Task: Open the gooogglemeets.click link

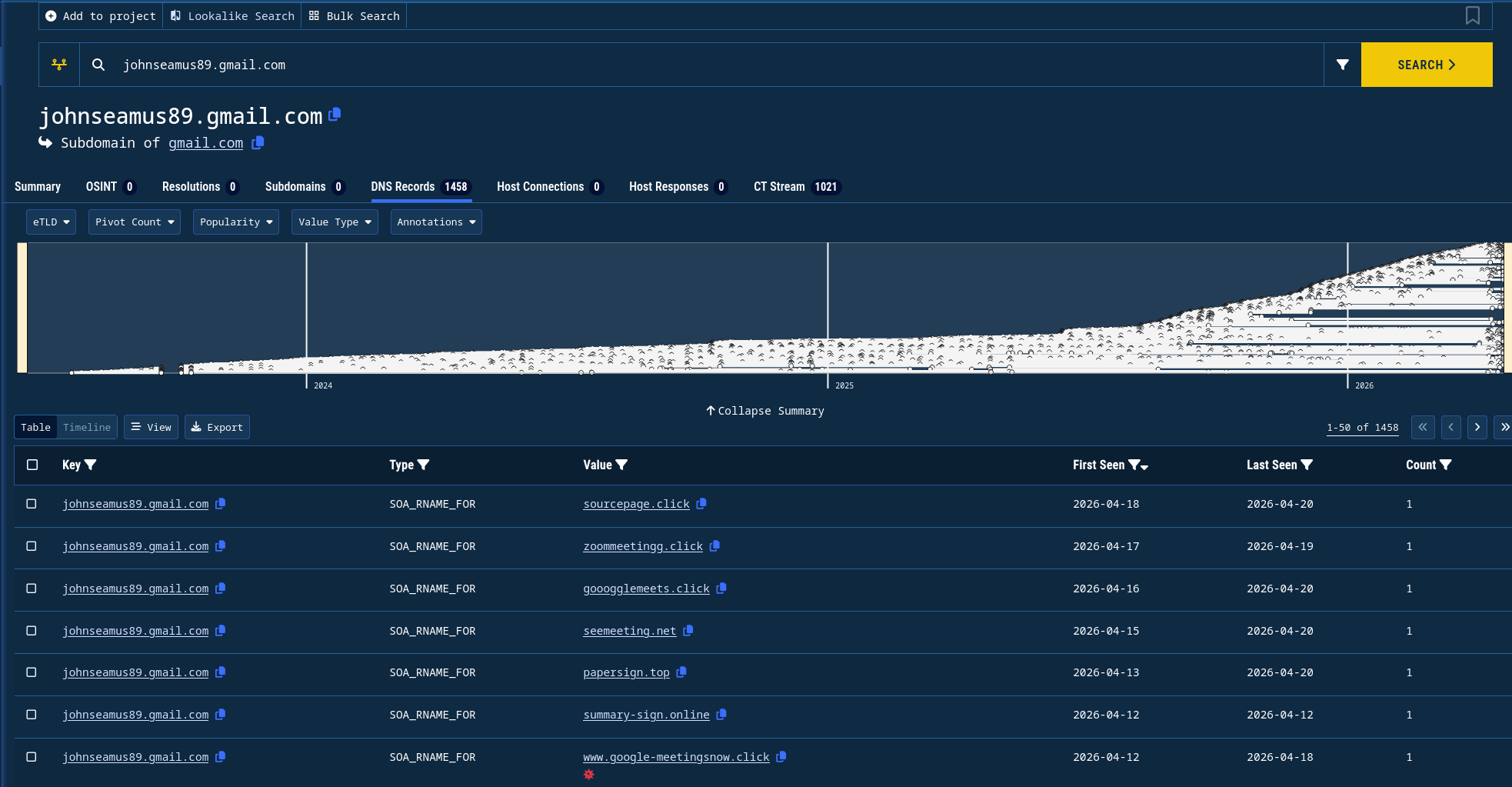Action: pyautogui.click(x=646, y=589)
